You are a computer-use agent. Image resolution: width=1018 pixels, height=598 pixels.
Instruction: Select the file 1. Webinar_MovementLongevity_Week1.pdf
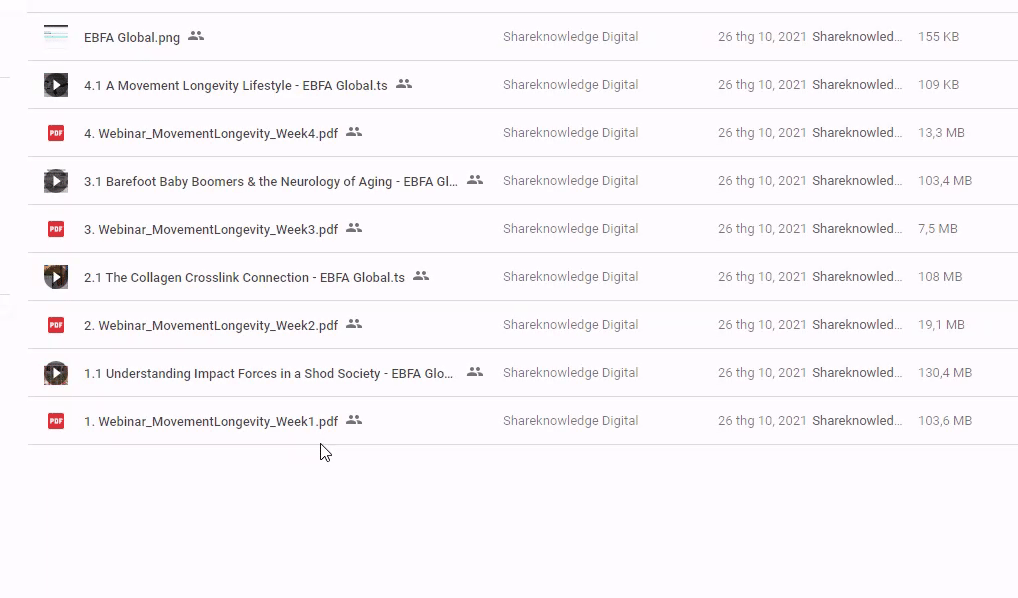[211, 421]
